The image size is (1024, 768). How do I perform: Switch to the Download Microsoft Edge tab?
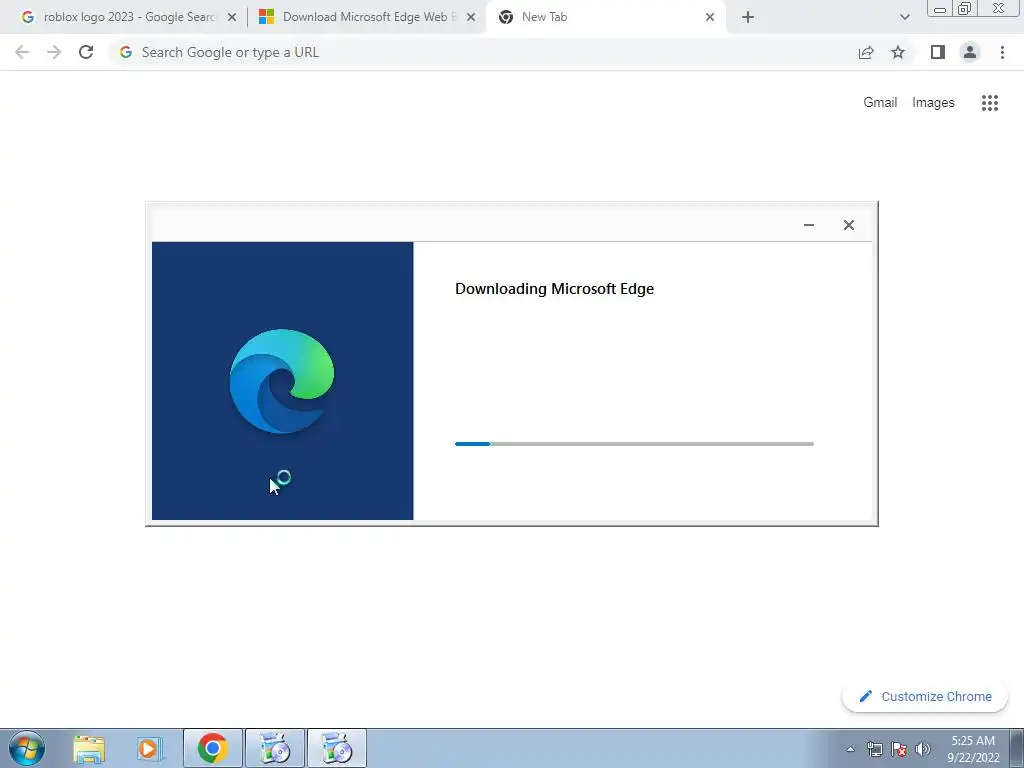[366, 17]
